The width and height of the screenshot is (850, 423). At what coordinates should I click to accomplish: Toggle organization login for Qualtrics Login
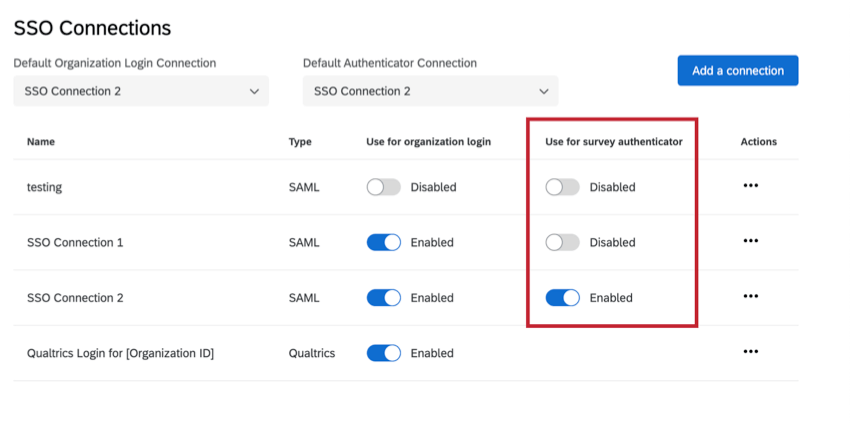383,353
